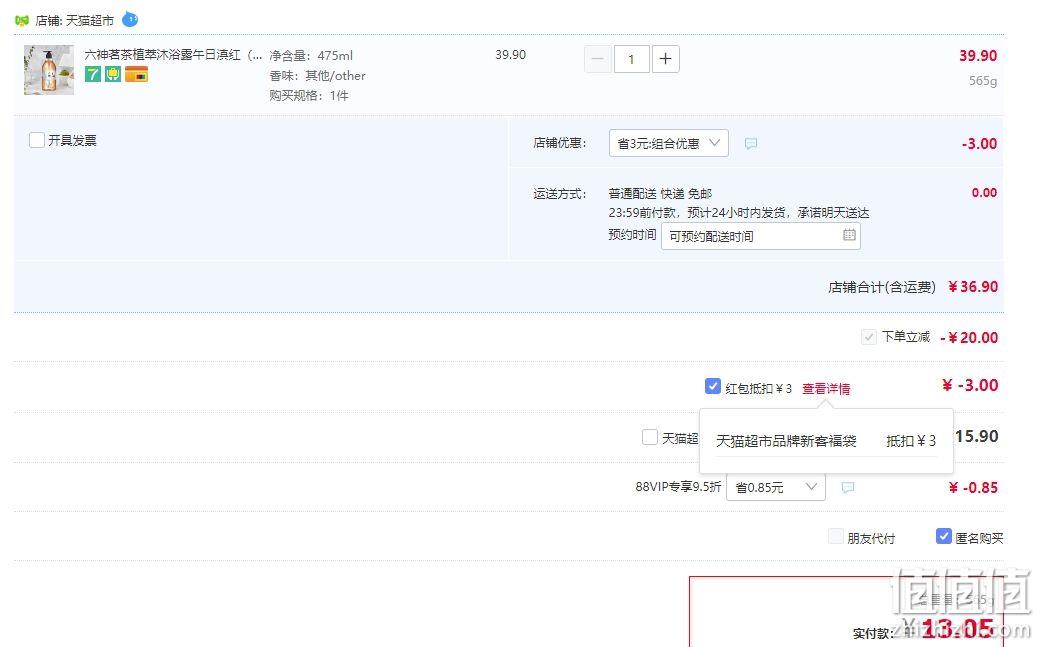Check the 开具发票 invoice checkbox
This screenshot has width=1040, height=647.
[x=37, y=140]
